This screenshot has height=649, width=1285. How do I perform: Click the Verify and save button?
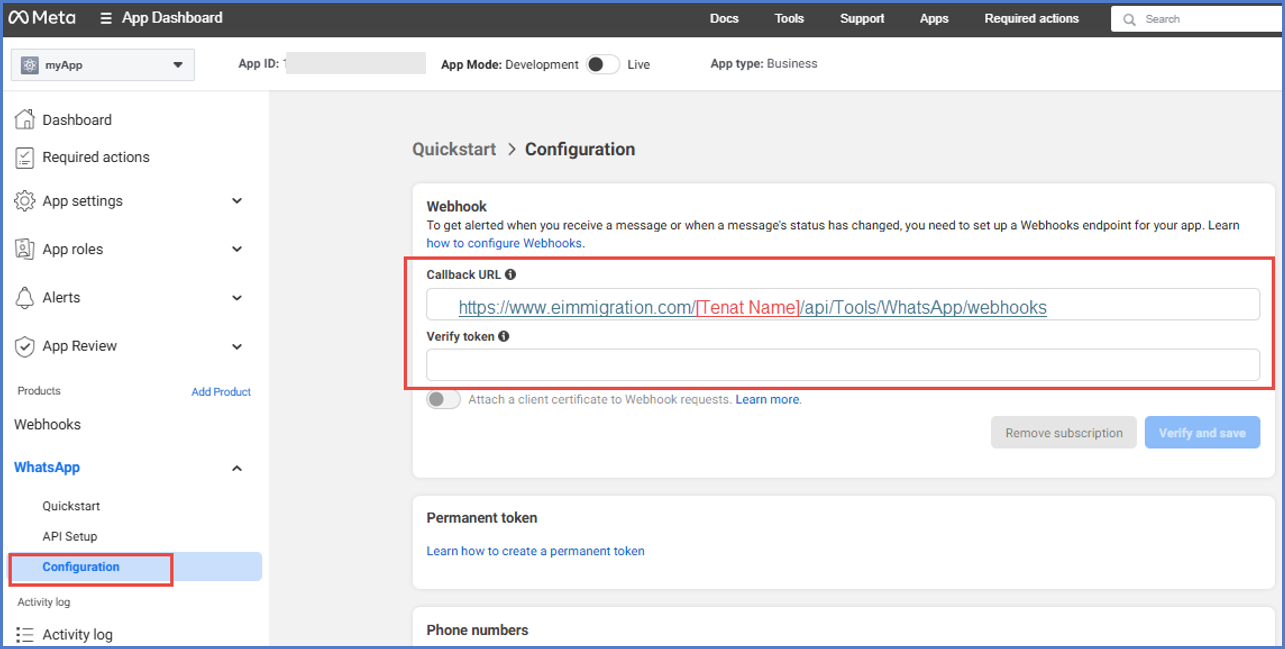tap(1202, 433)
